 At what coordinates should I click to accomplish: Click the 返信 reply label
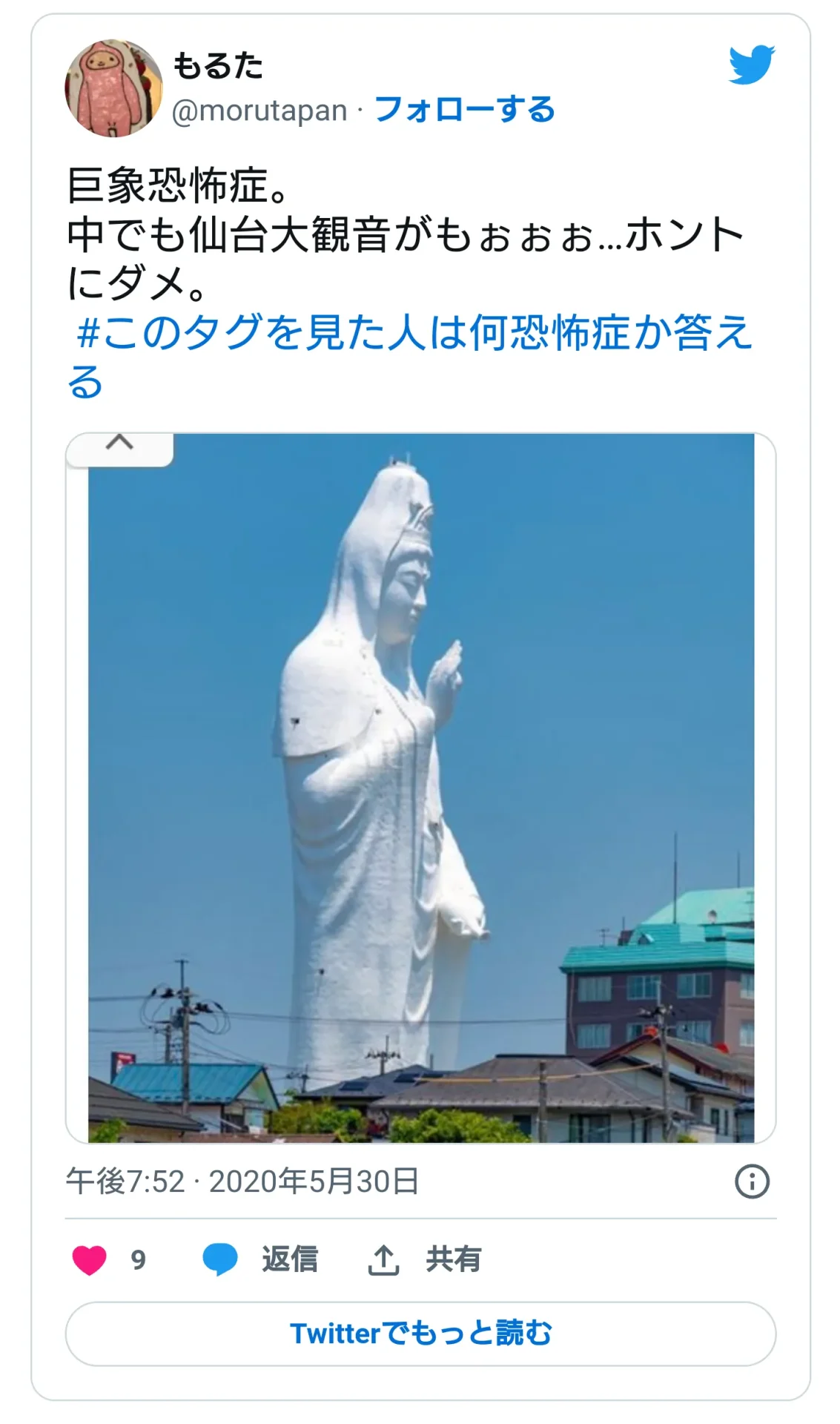click(x=289, y=1260)
